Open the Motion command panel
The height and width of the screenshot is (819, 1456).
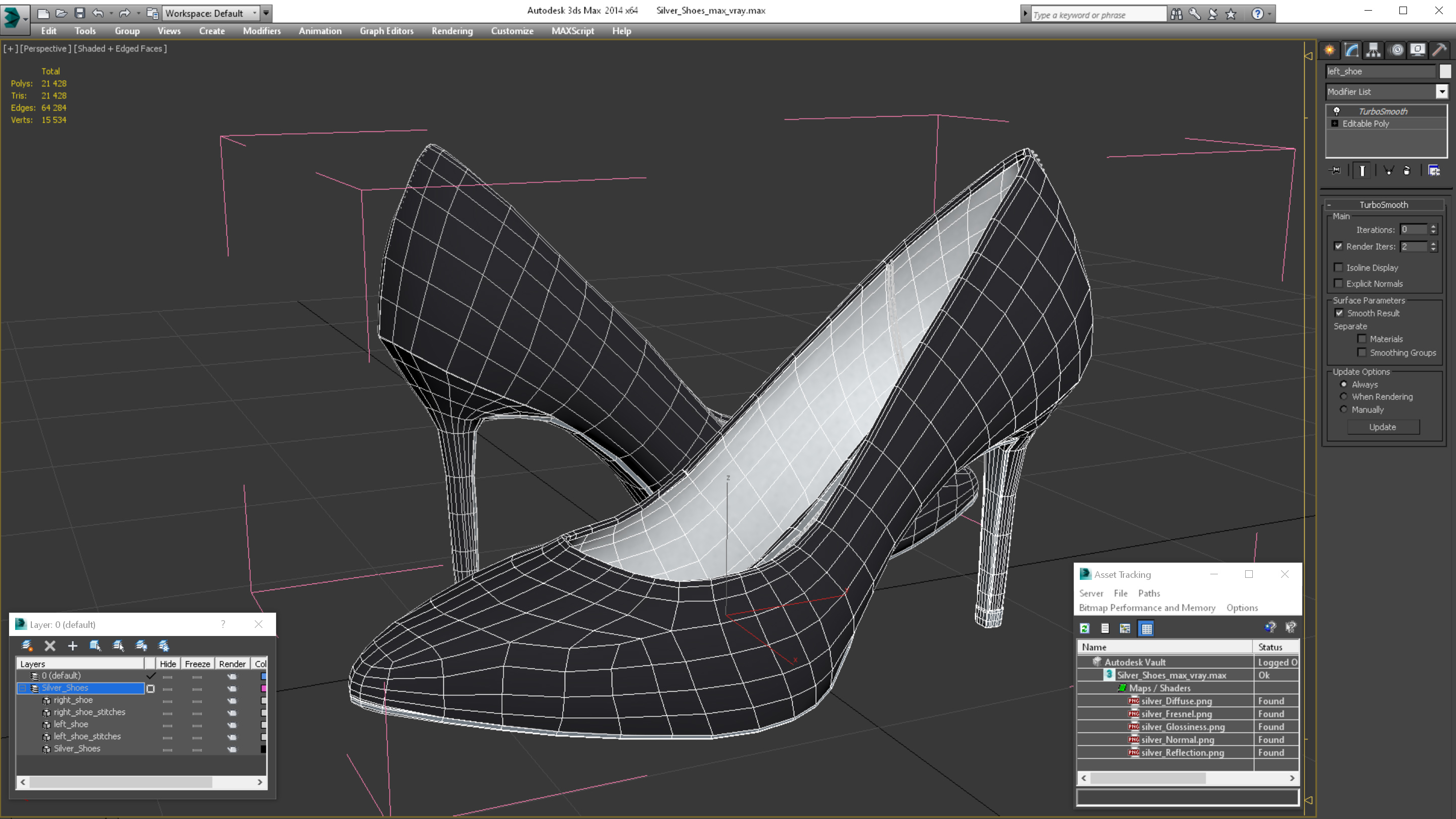1396,51
